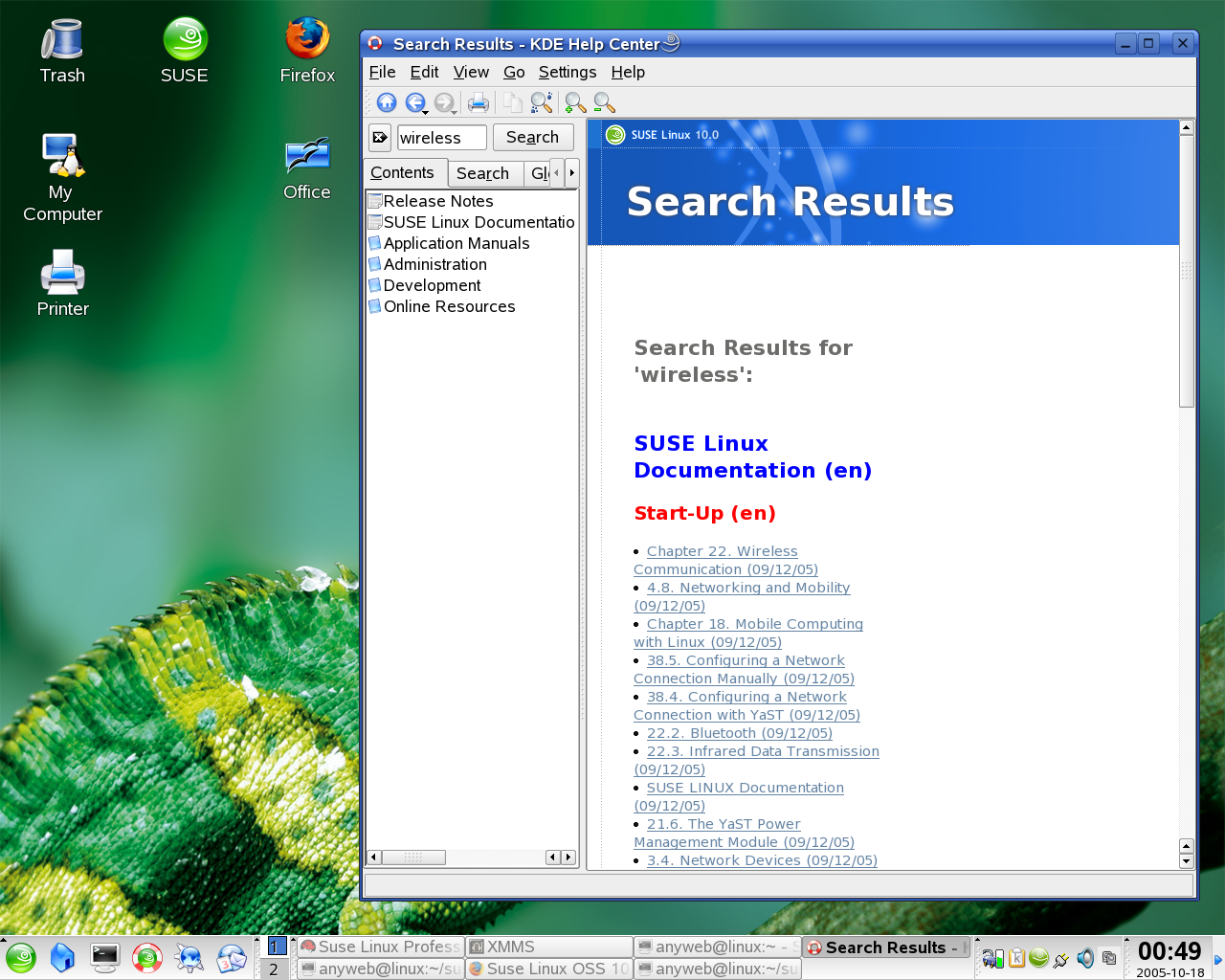
Task: Zoom in the help text
Action: pos(575,102)
